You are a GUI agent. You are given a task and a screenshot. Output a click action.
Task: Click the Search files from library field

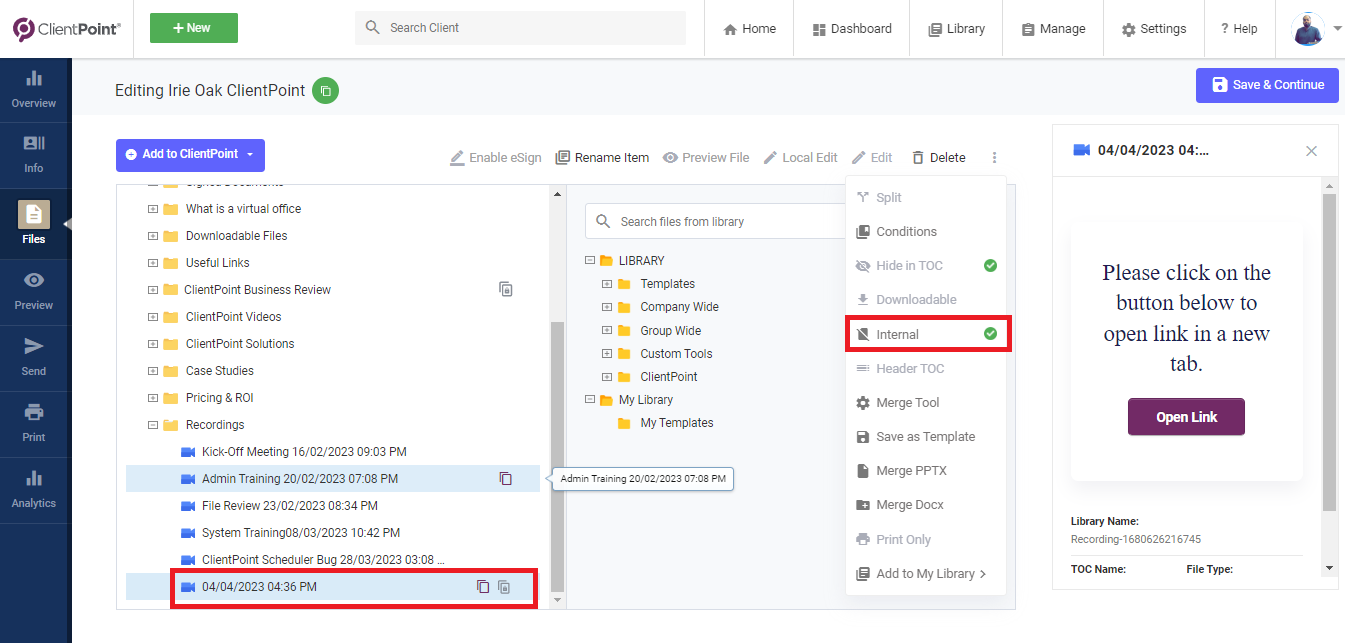pos(716,222)
